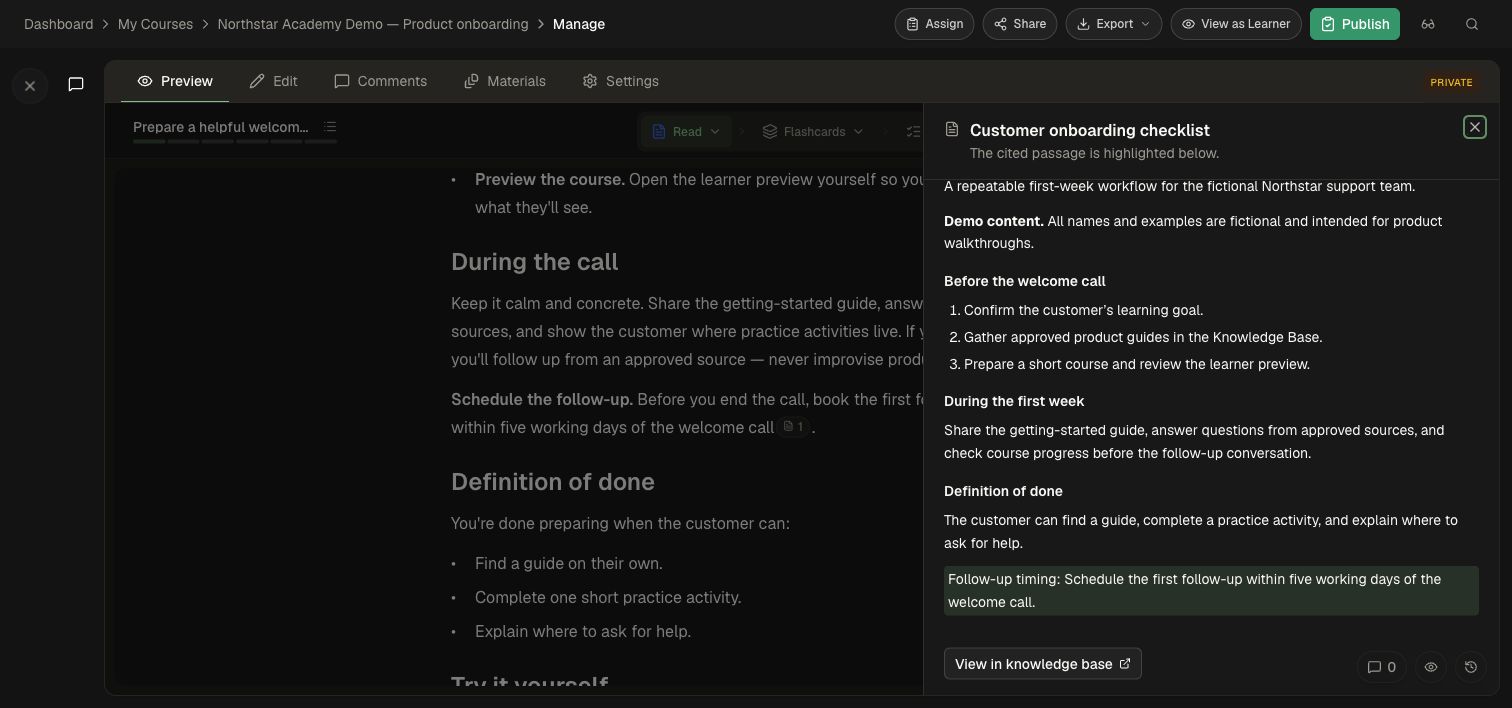The width and height of the screenshot is (1512, 708).
Task: Select the Manage breadcrumb
Action: tap(579, 24)
